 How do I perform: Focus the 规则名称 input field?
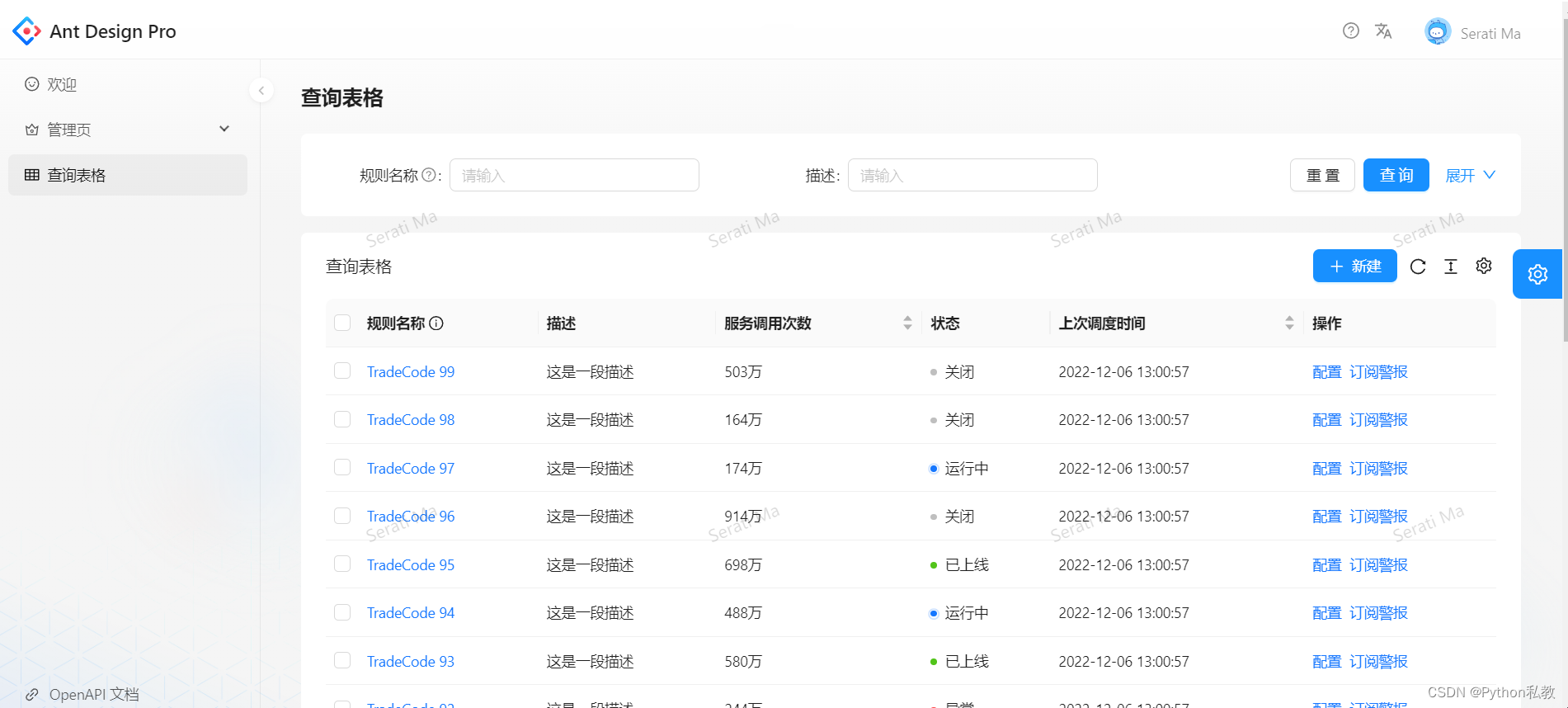[574, 175]
